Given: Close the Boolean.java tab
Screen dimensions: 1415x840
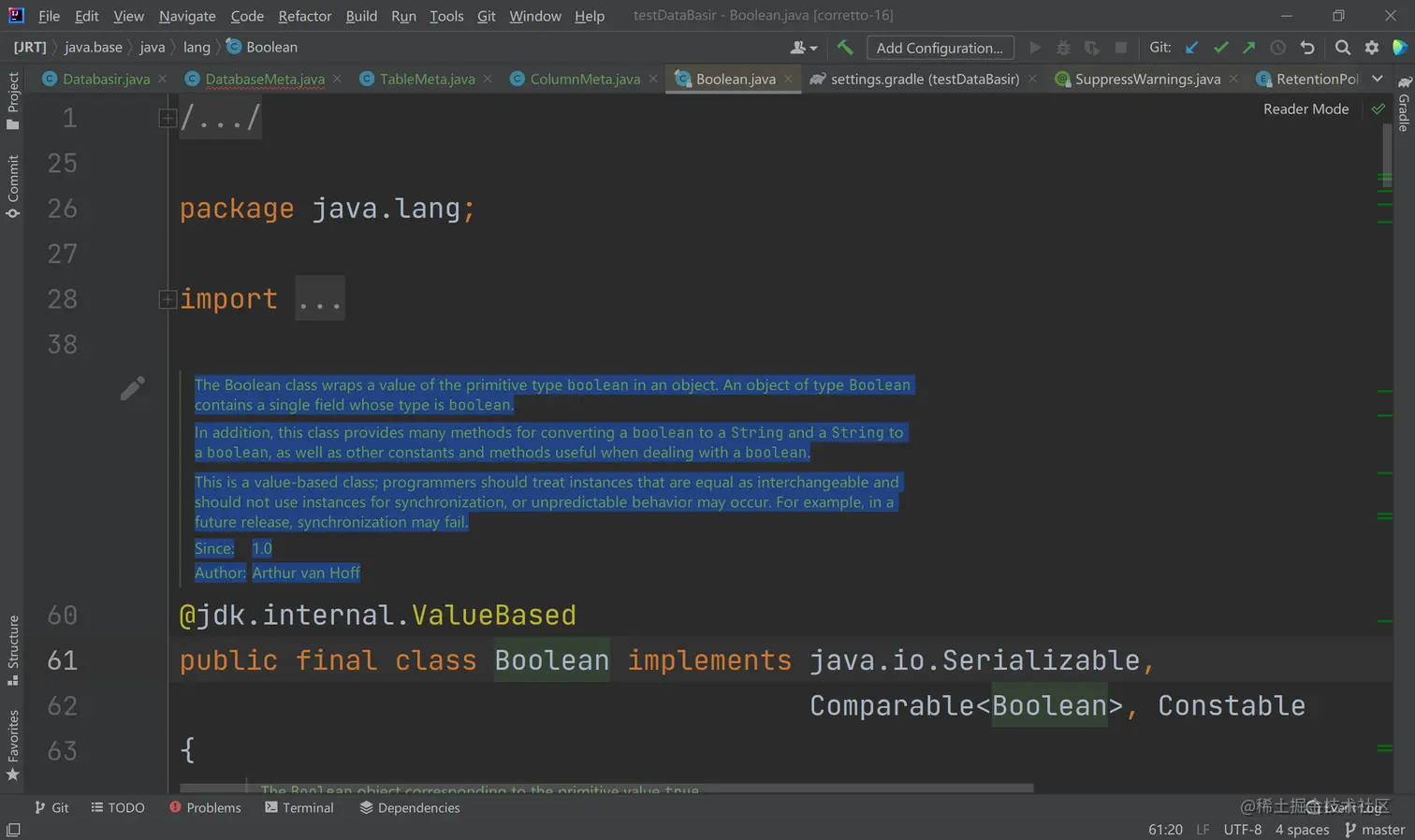Looking at the screenshot, I should [788, 79].
